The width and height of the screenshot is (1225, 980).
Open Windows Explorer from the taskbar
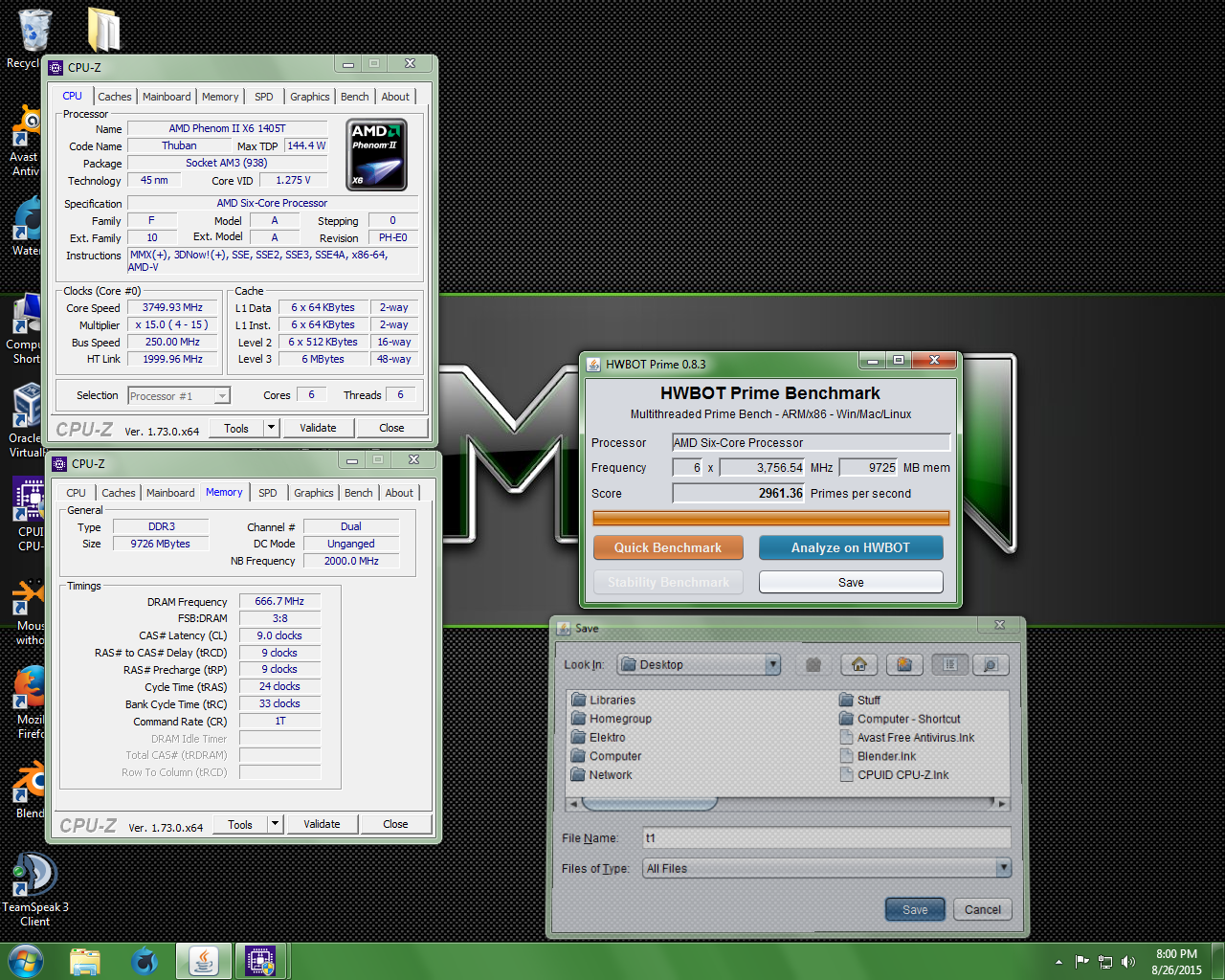click(85, 961)
